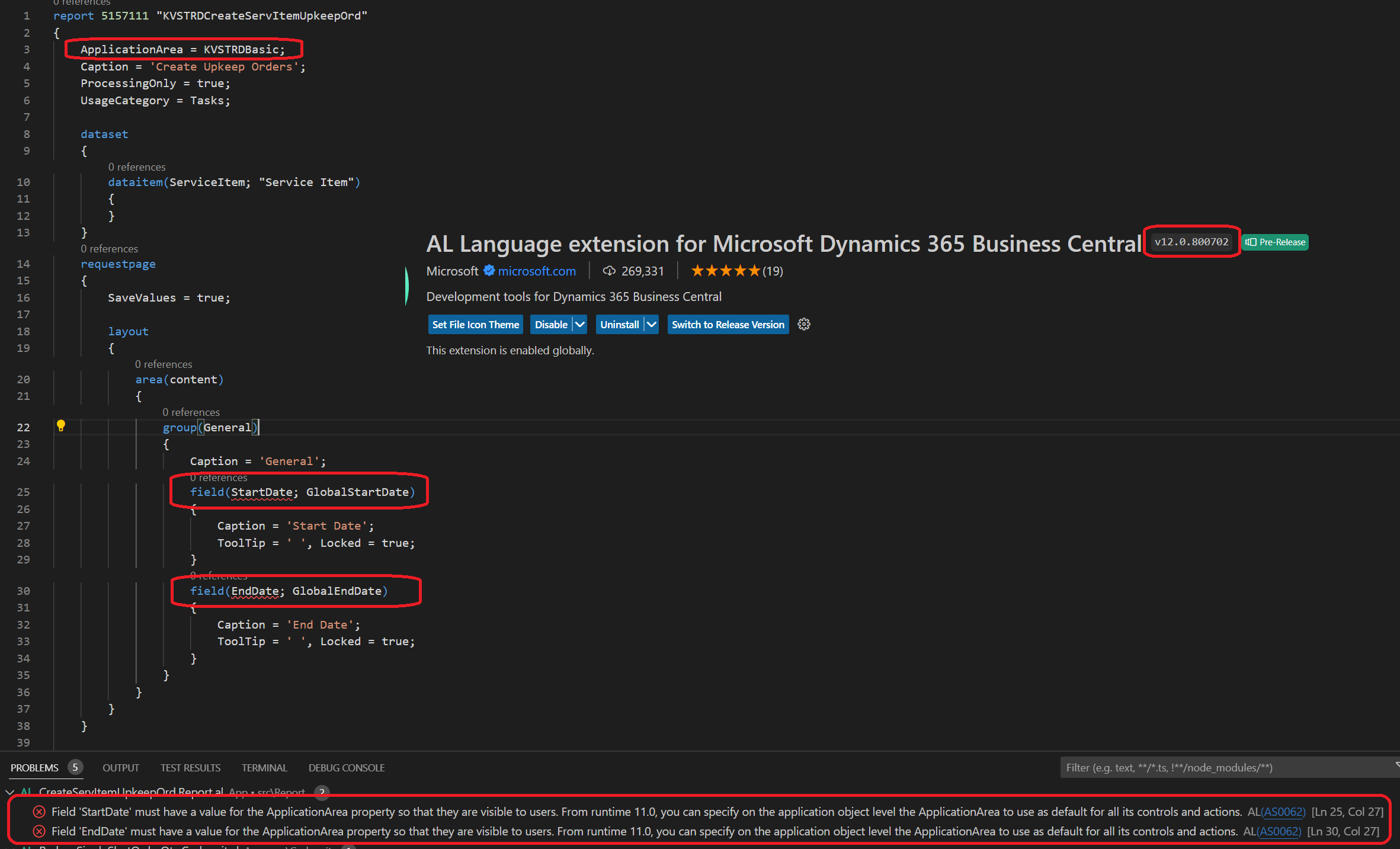
Task: Click the download count icon showing 269,331
Action: (610, 271)
